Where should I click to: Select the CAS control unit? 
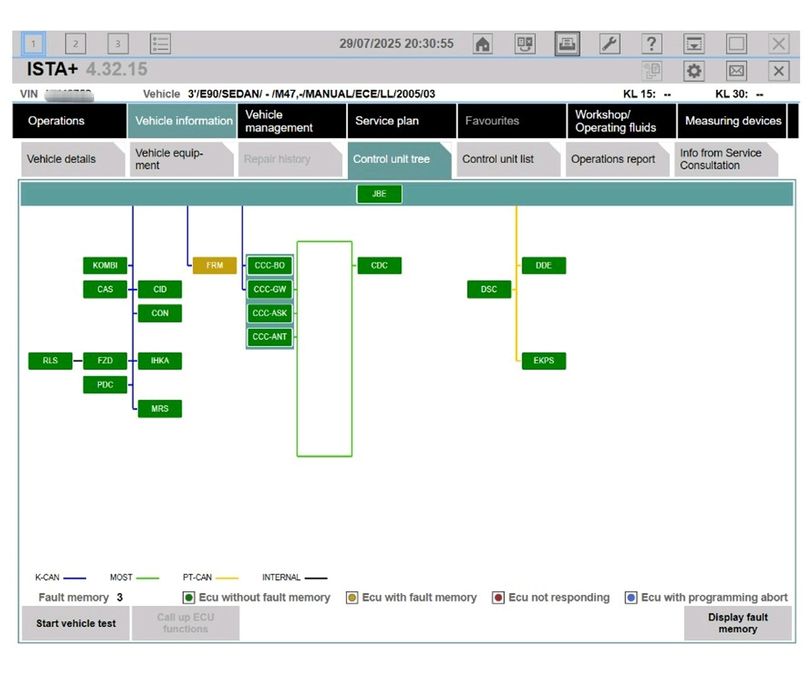point(105,289)
